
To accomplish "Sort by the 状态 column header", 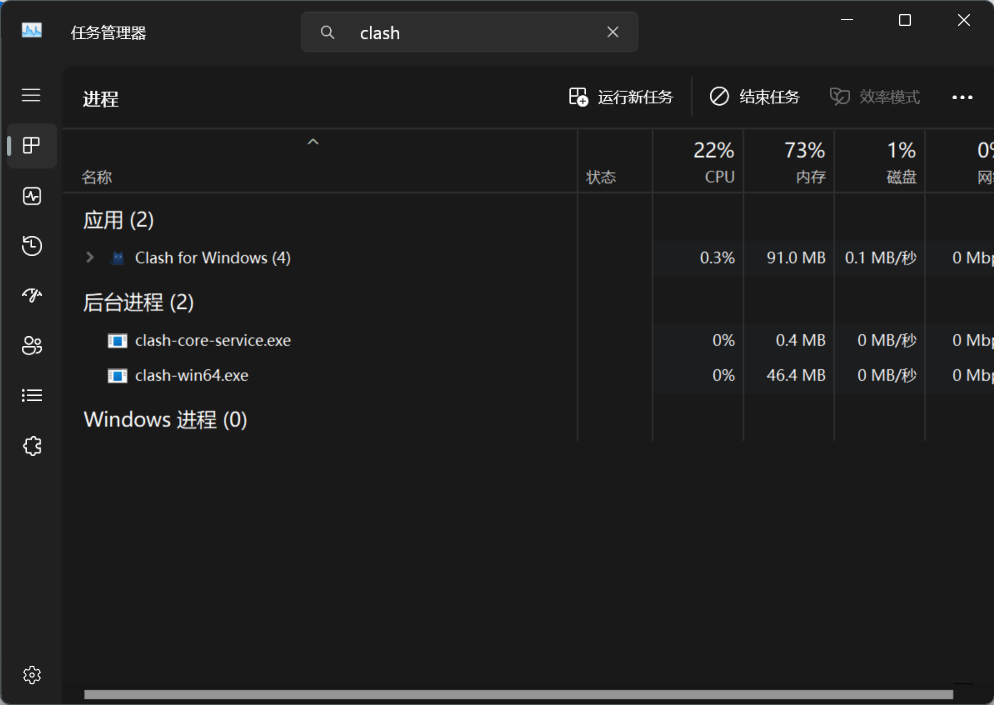I will tap(601, 177).
